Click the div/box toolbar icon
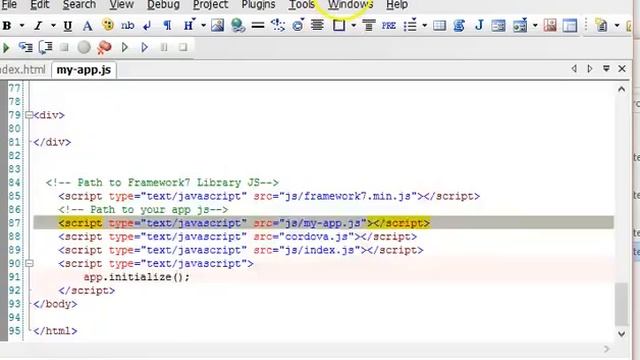 [x=339, y=25]
